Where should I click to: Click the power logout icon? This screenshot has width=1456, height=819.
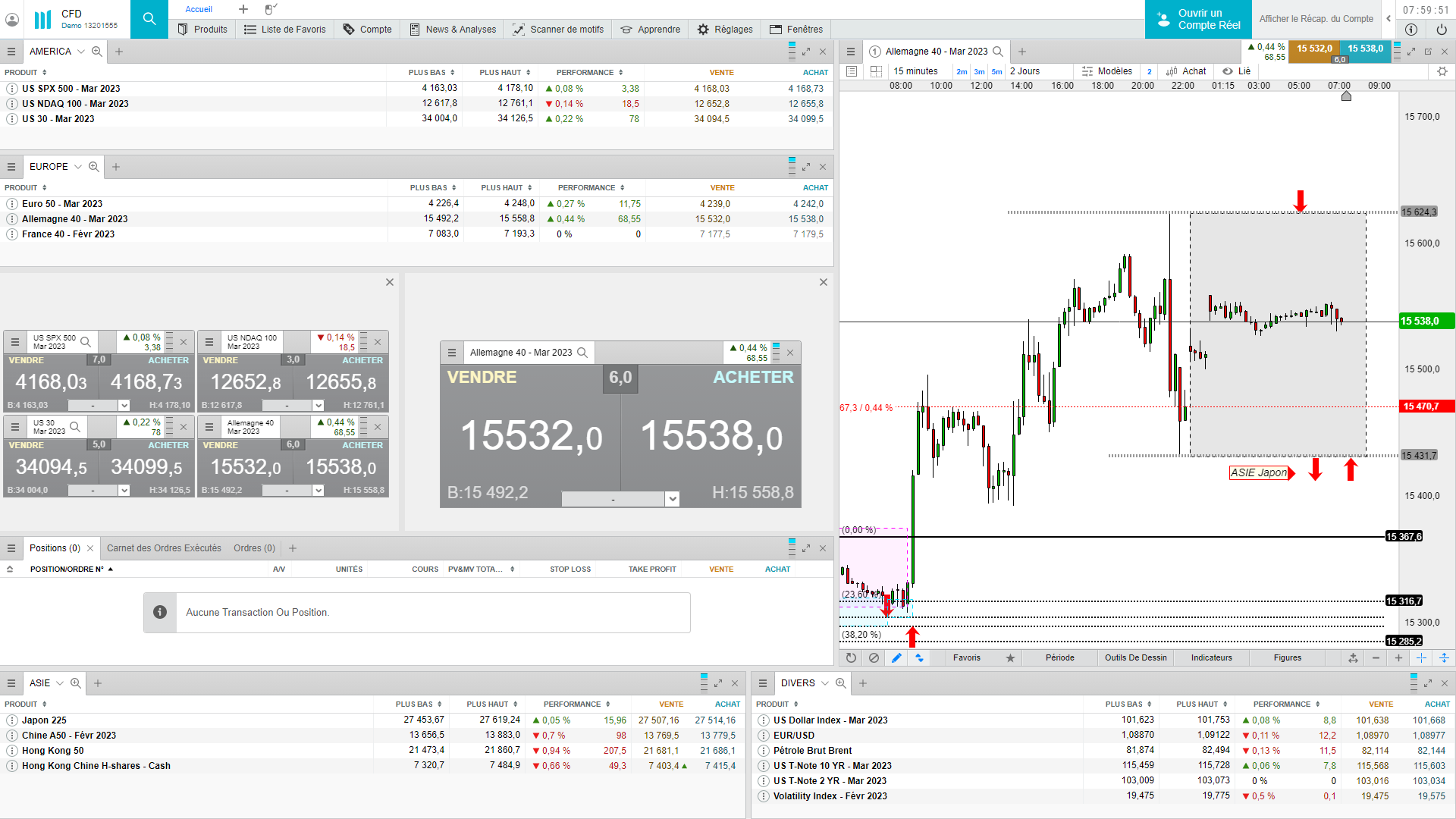(x=1441, y=30)
